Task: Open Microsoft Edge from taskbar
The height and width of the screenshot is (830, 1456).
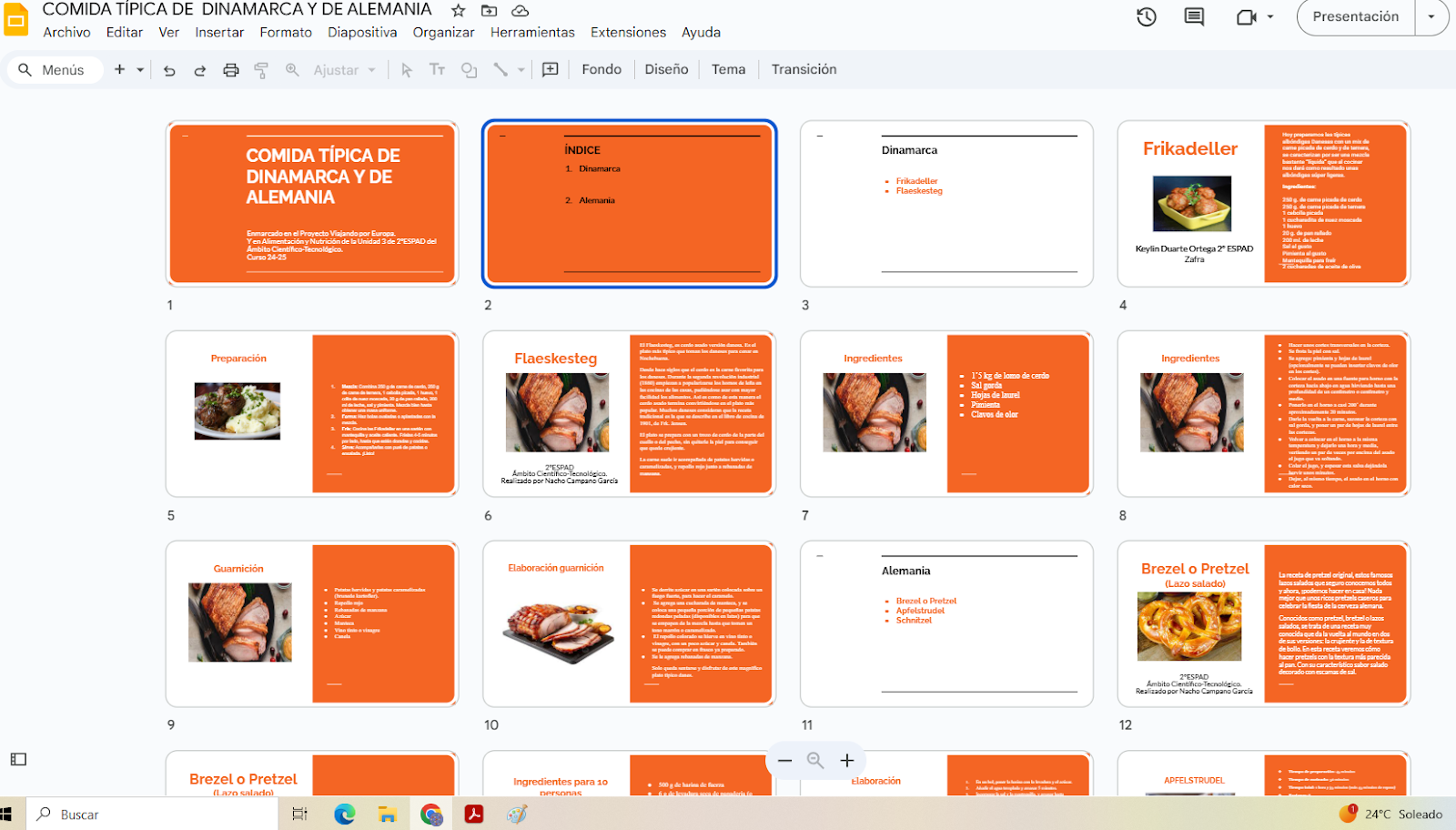Action: coord(344,815)
